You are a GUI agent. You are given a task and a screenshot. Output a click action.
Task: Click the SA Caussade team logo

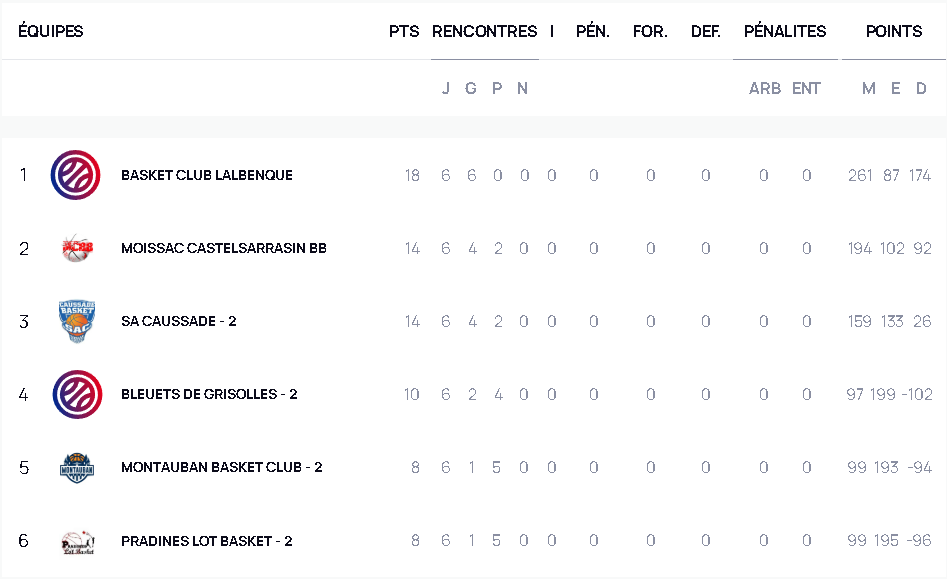76,321
